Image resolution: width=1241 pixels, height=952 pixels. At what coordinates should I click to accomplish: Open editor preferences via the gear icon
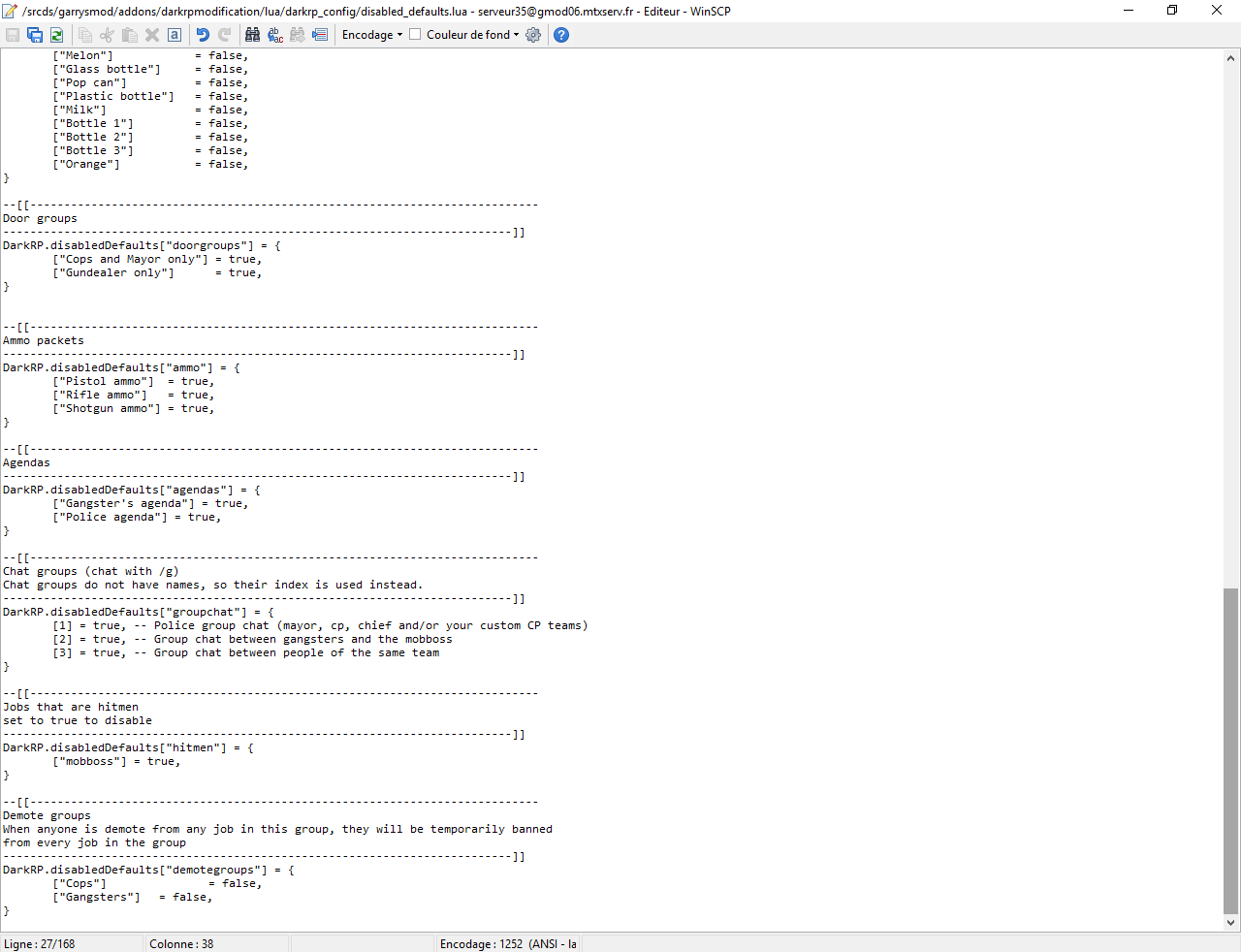[533, 35]
